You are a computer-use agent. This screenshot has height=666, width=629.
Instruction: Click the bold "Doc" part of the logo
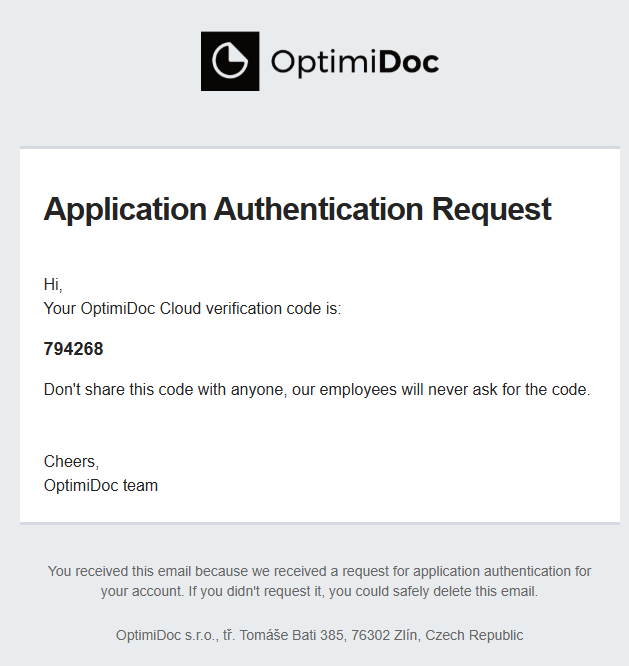pyautogui.click(x=409, y=62)
